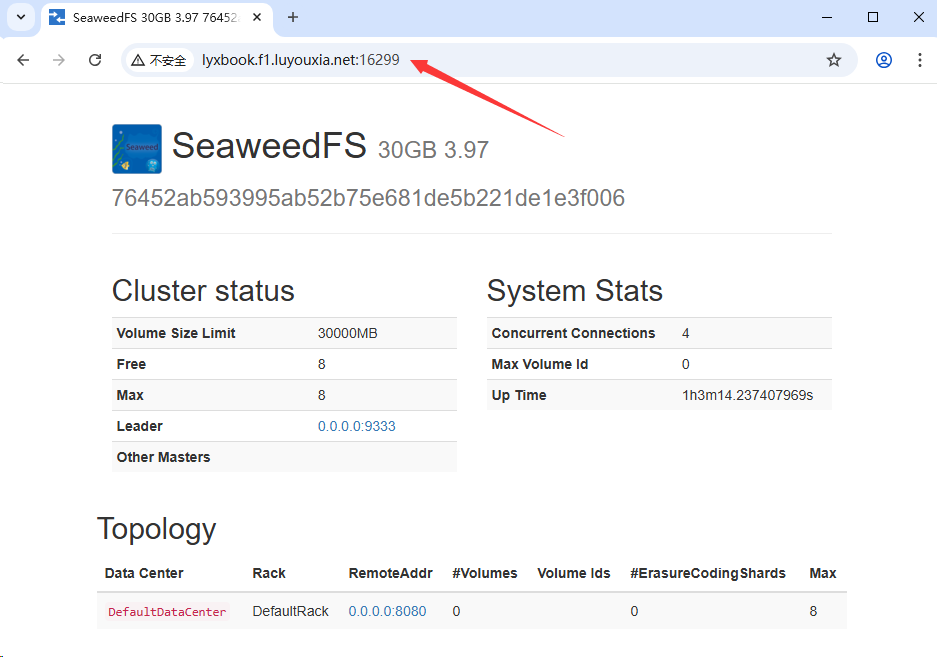The width and height of the screenshot is (937, 657).
Task: Open the tab search dropdown chevron
Action: [22, 17]
